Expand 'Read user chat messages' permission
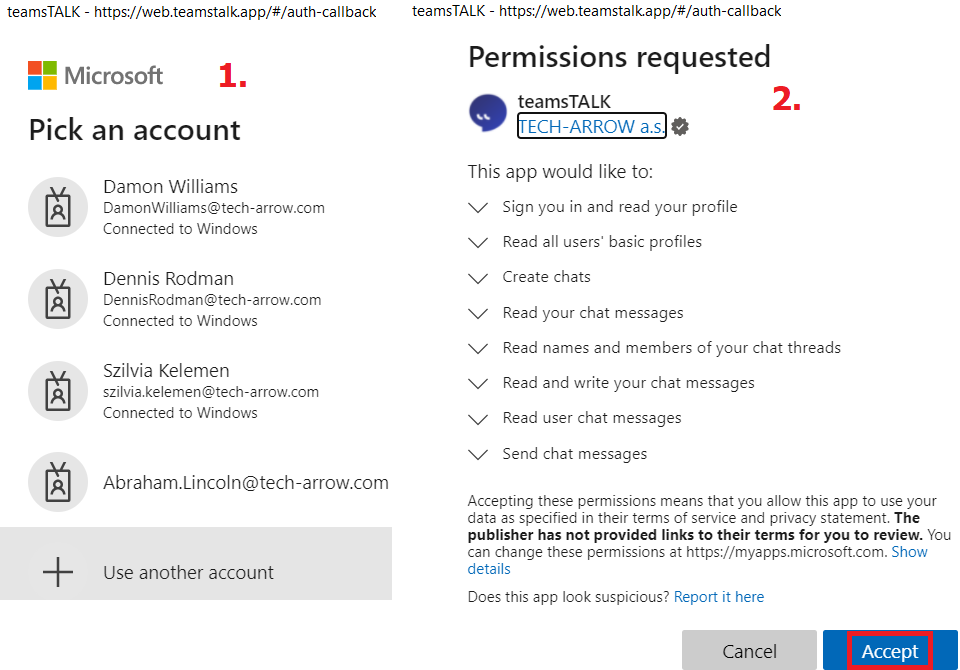960x670 pixels. [479, 418]
